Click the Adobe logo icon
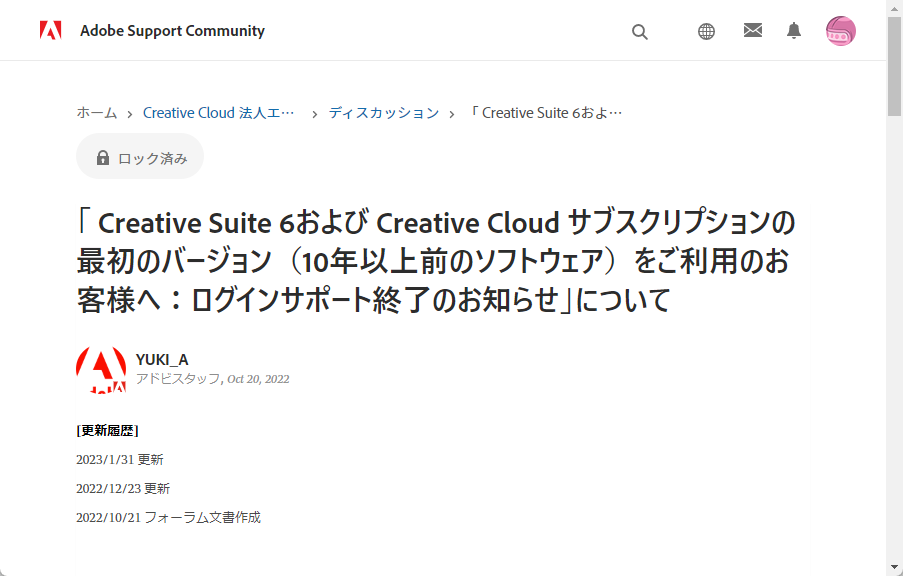The width and height of the screenshot is (903, 576). [51, 31]
